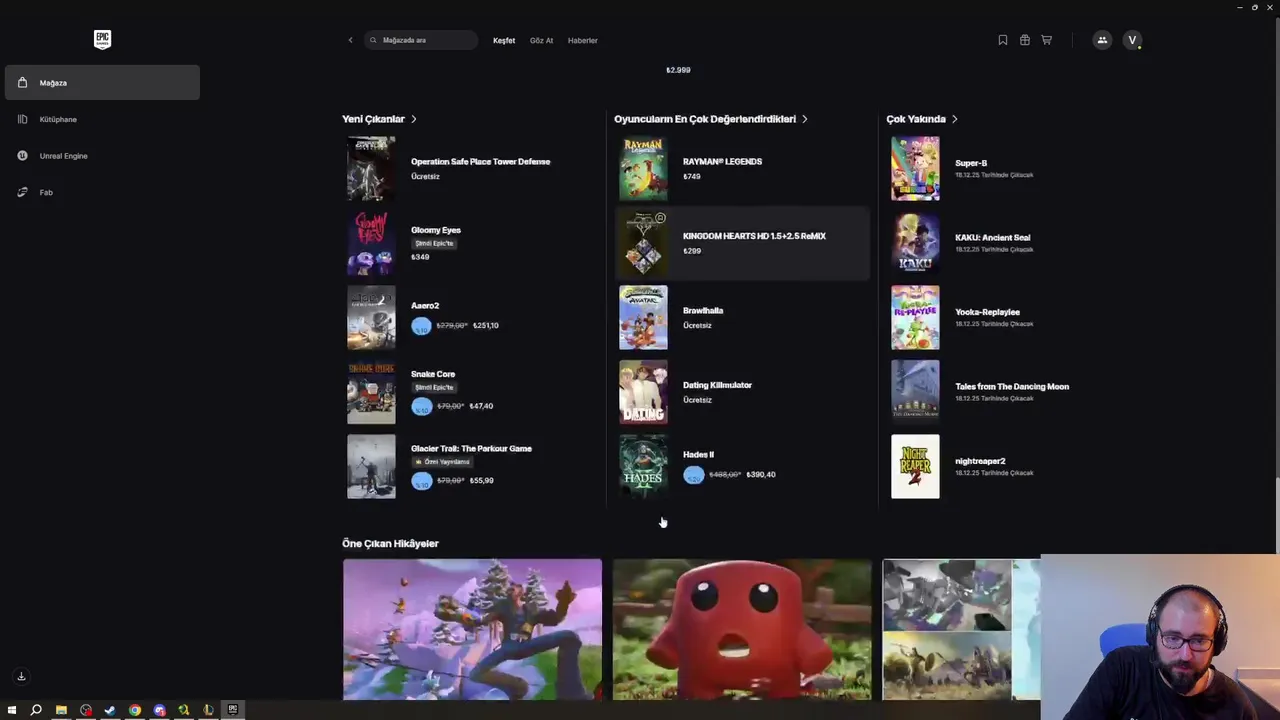
Task: Switch to the Haberler tab
Action: (582, 40)
